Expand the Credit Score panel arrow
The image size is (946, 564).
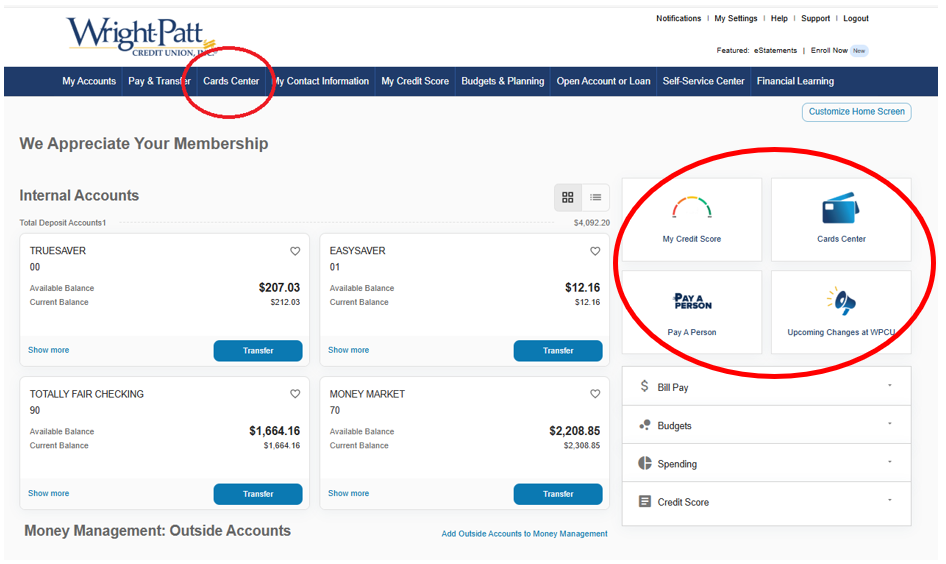pyautogui.click(x=889, y=500)
